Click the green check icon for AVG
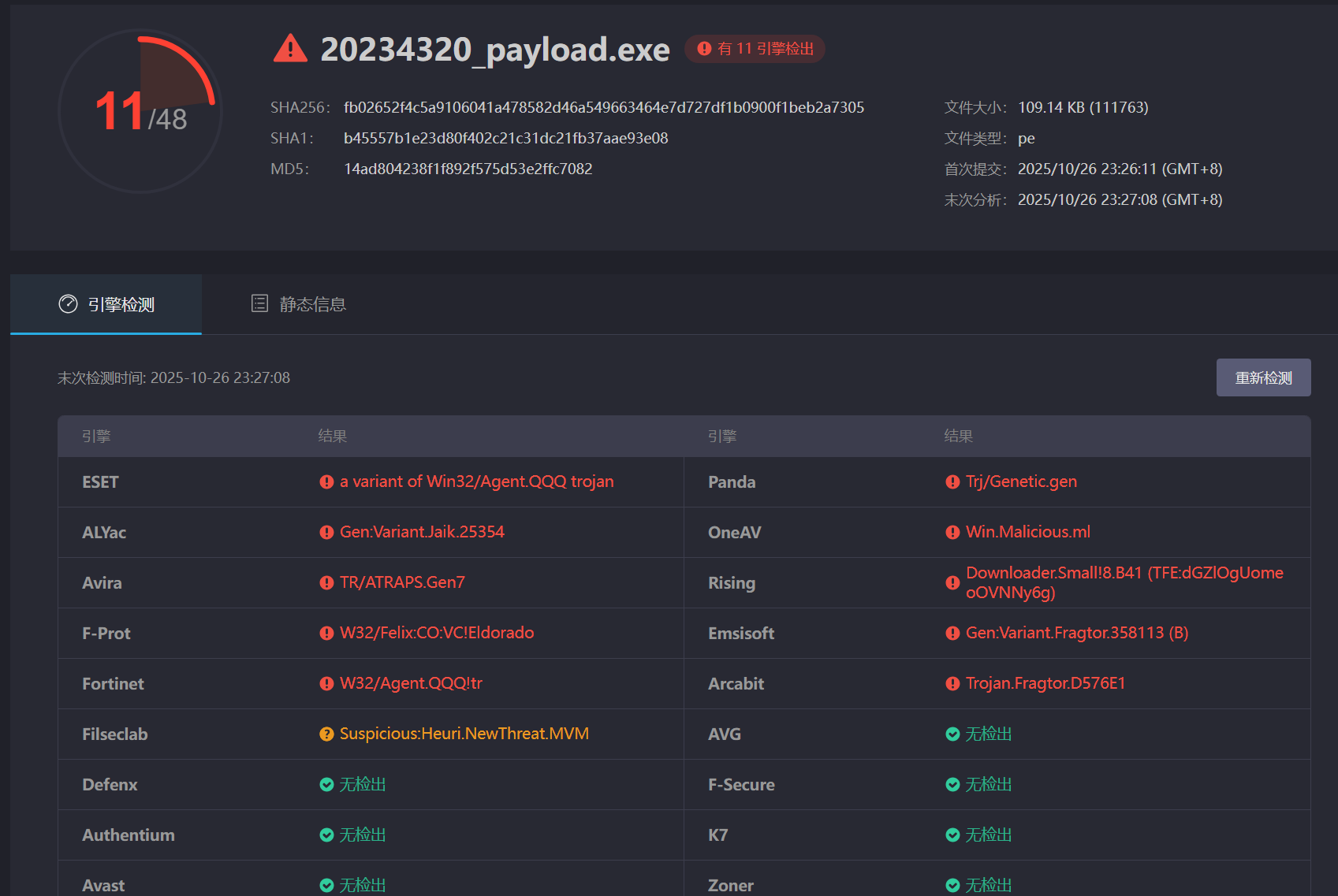The width and height of the screenshot is (1338, 896). (952, 734)
